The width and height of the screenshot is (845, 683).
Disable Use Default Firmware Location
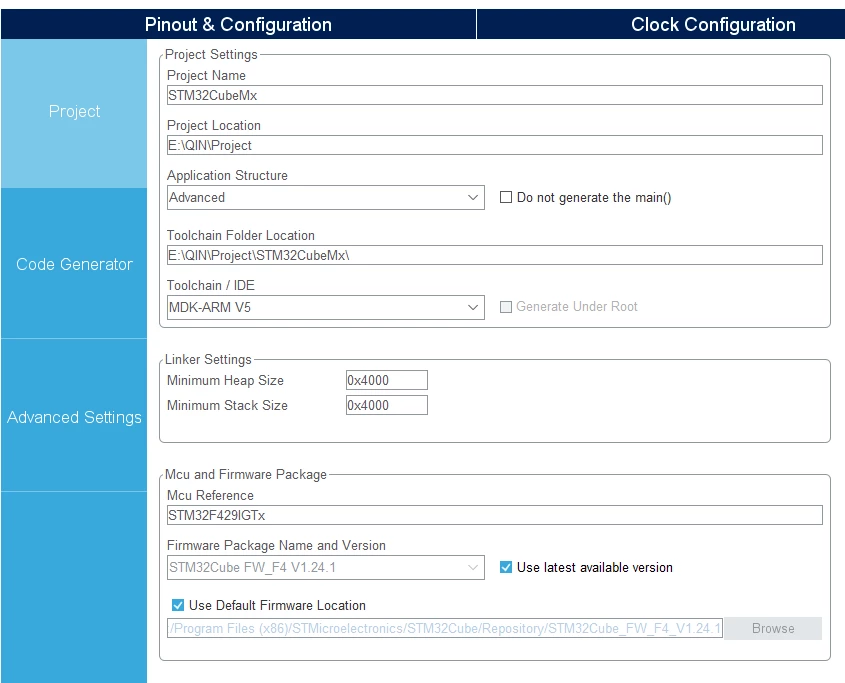(x=178, y=605)
